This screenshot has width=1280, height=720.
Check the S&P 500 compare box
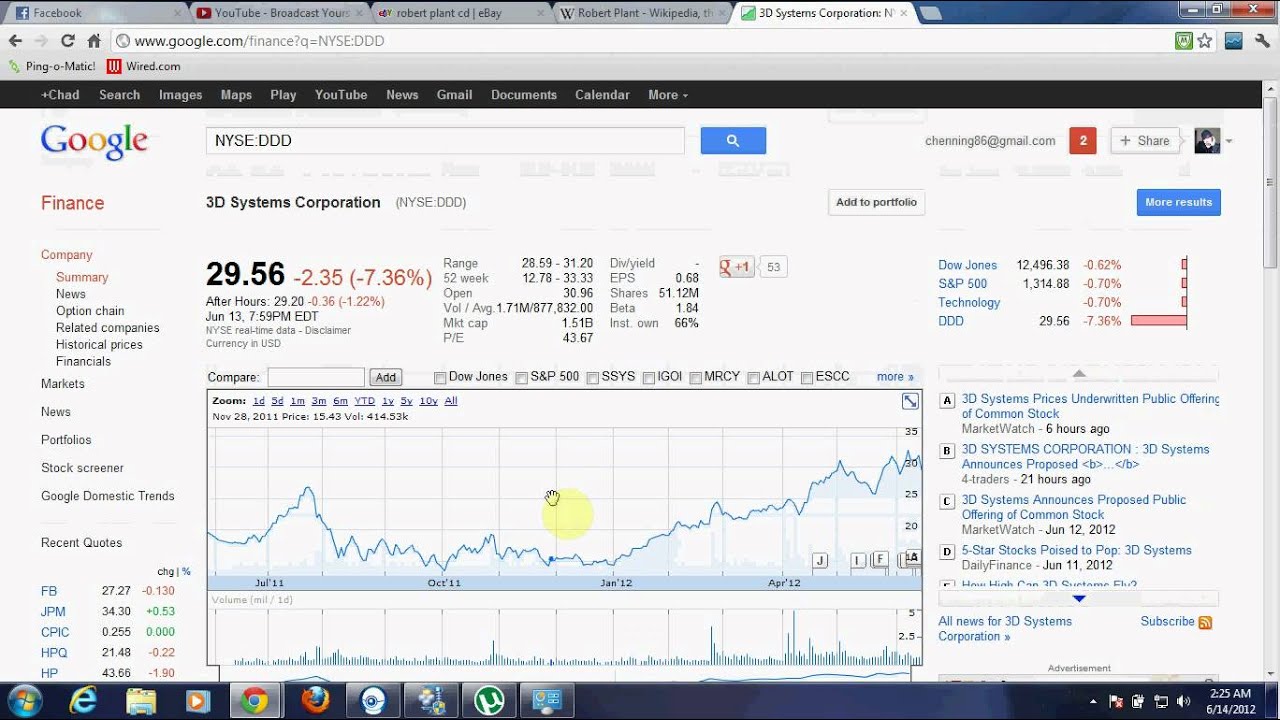pos(521,378)
